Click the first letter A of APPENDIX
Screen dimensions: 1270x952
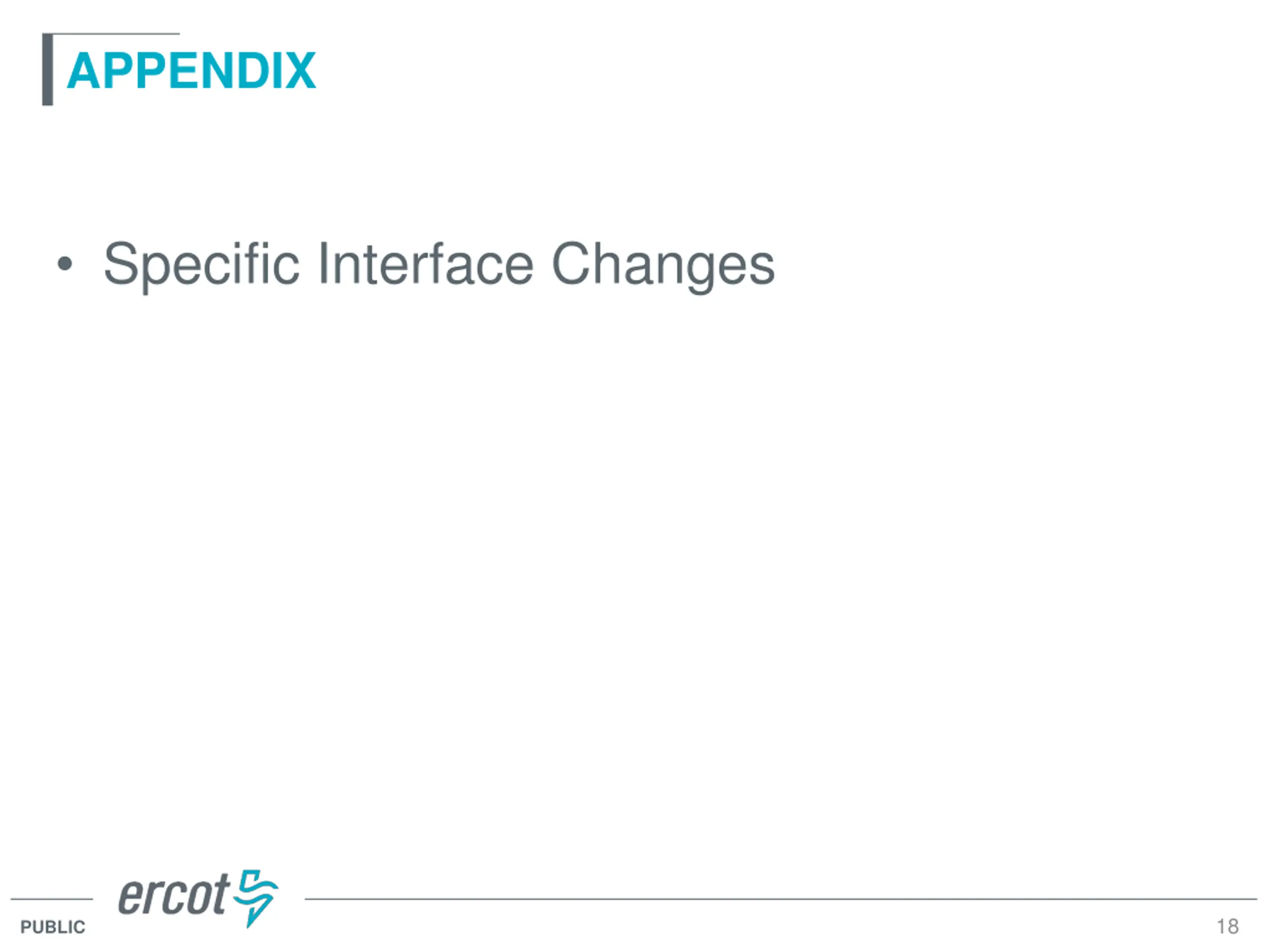coord(84,70)
